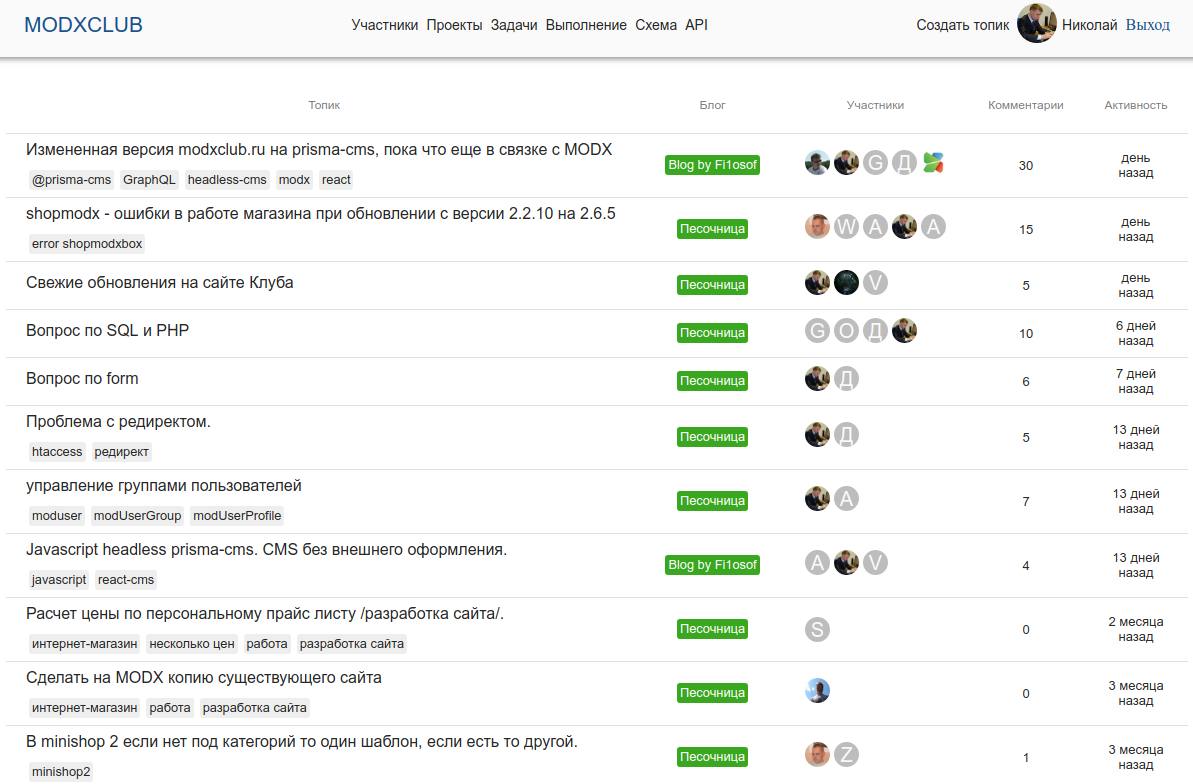Click the gray Д avatar in first topic row

pos(904,163)
